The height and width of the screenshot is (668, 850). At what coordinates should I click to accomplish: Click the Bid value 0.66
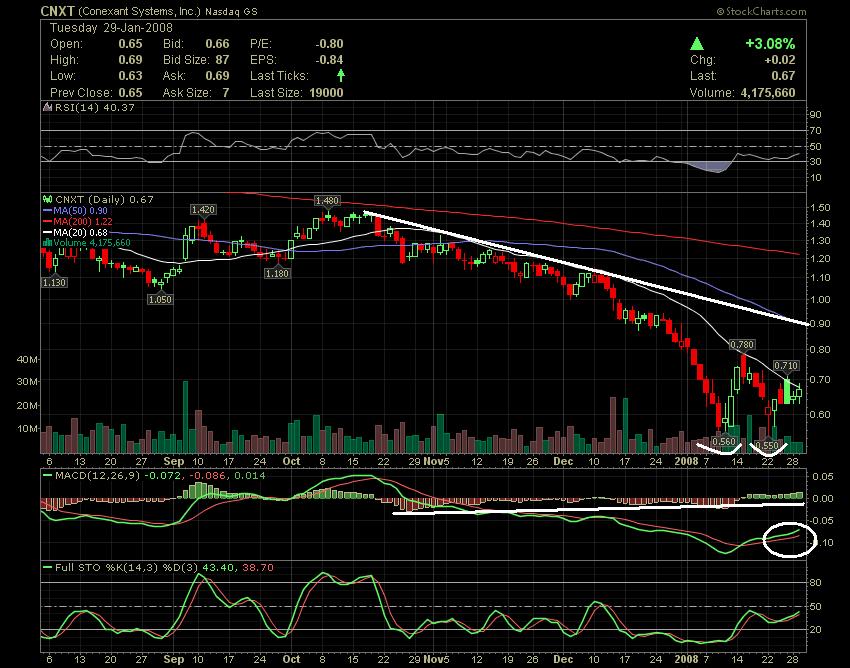pyautogui.click(x=217, y=44)
